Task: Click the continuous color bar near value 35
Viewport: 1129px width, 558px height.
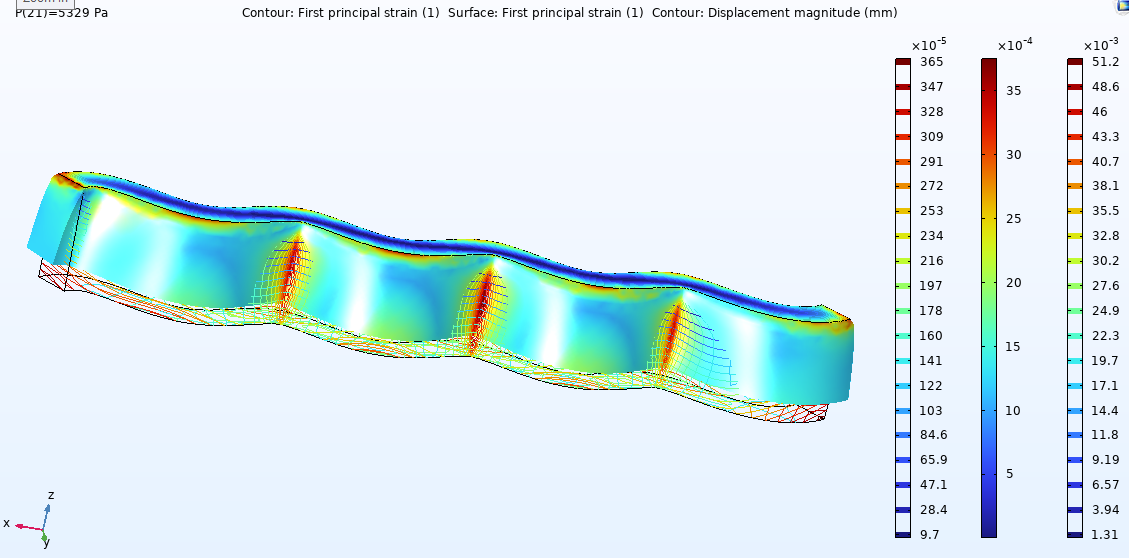Action: tap(988, 91)
